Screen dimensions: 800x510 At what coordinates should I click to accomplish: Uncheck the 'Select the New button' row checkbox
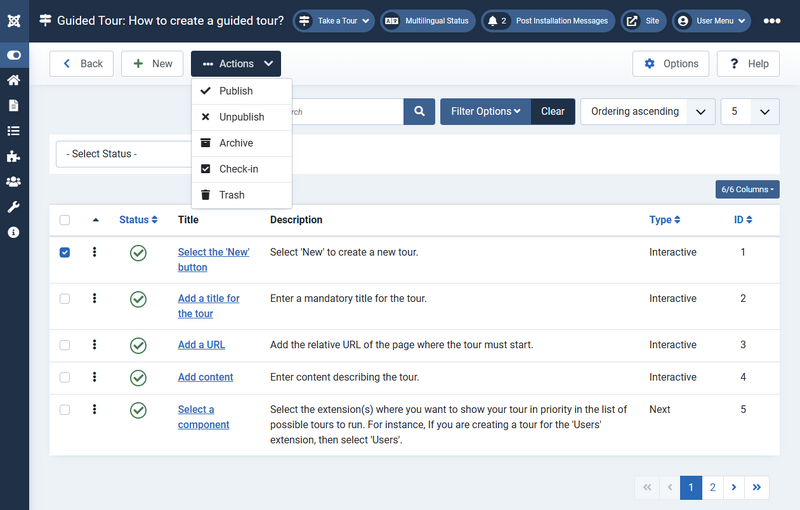tap(65, 253)
